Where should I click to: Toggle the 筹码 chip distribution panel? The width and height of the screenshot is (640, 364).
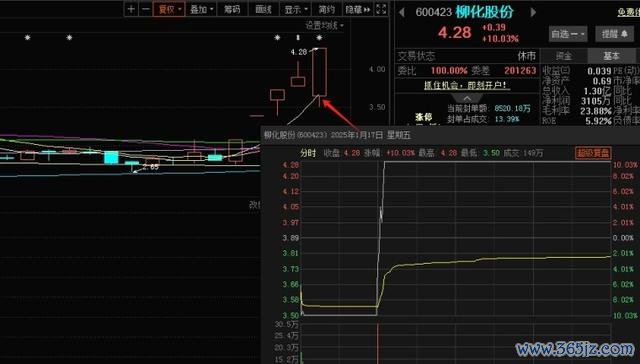point(232,9)
